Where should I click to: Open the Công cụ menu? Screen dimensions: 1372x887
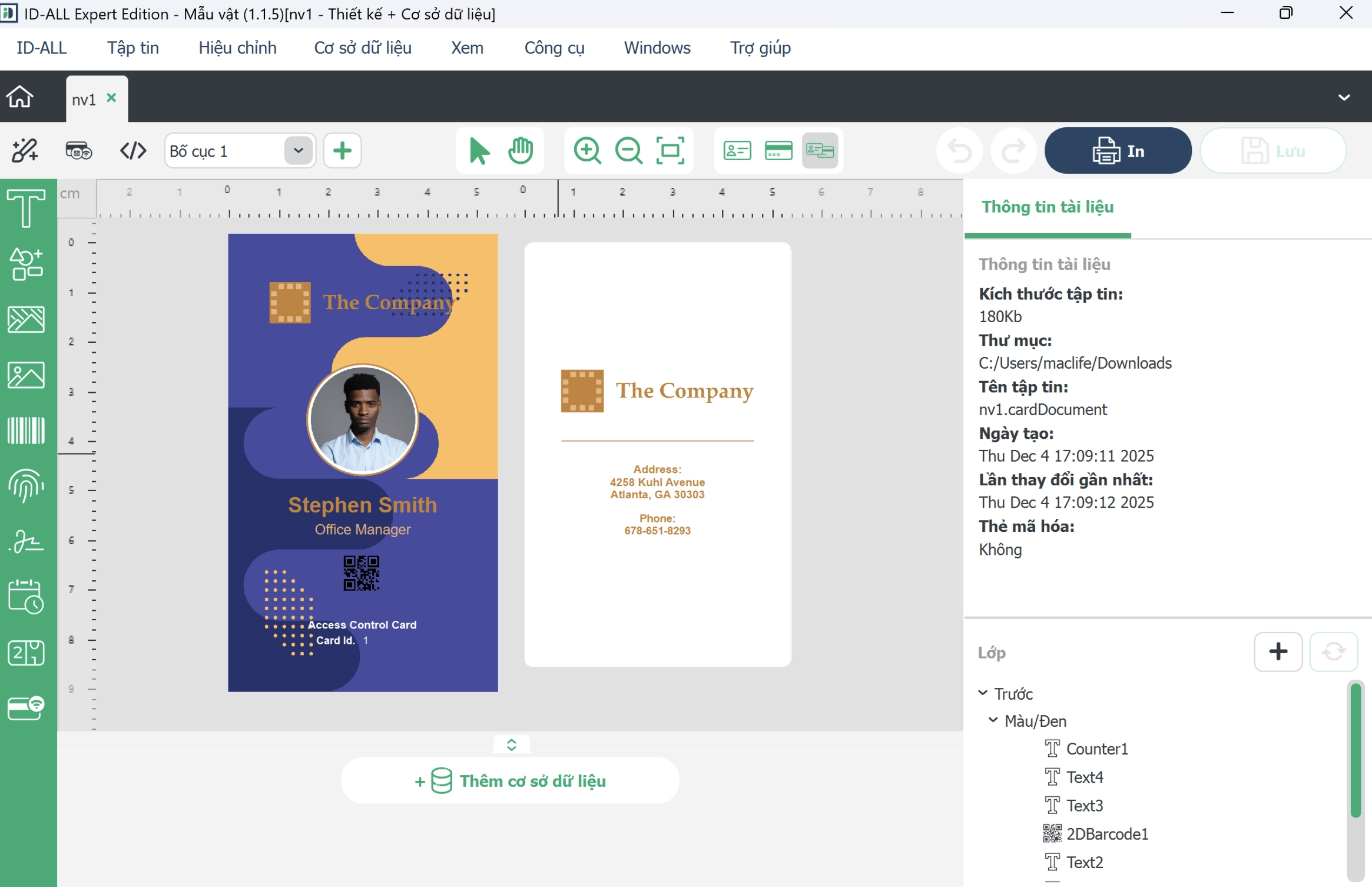[554, 48]
